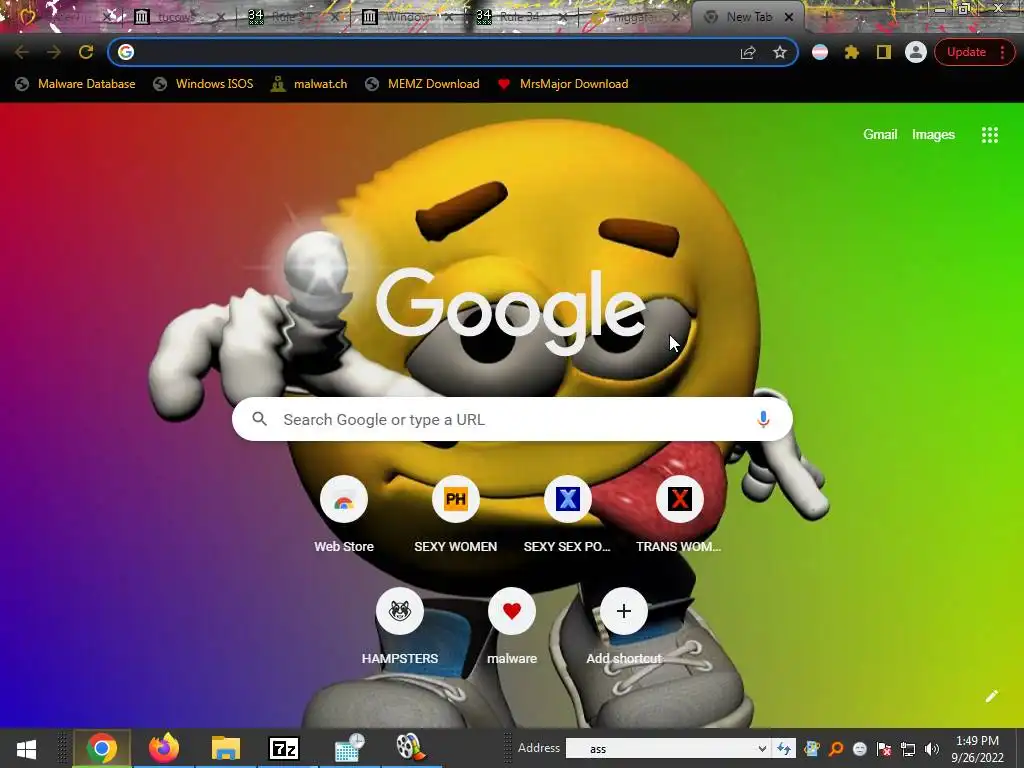Open 7-Zip from the taskbar

coord(284,748)
